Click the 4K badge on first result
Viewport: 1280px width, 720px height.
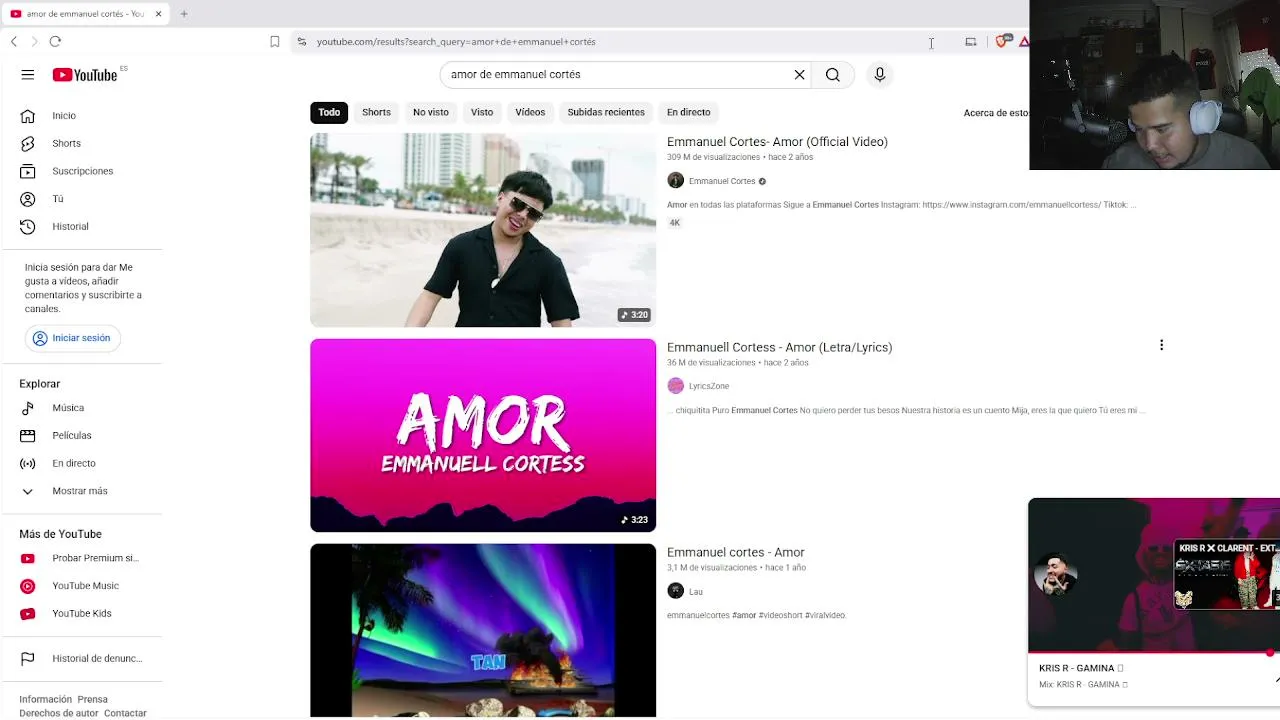675,223
